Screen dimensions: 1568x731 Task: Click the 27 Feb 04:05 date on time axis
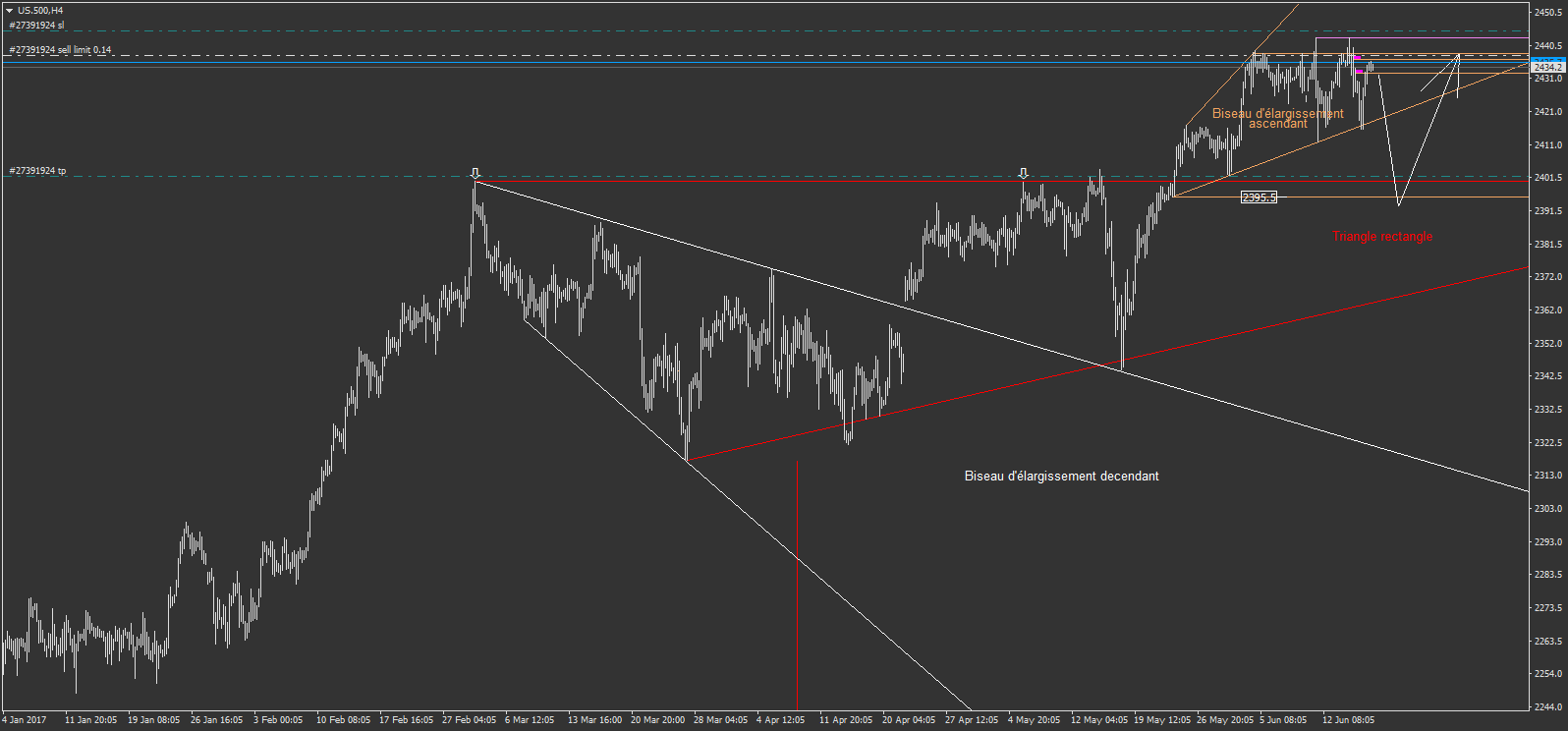coord(469,720)
